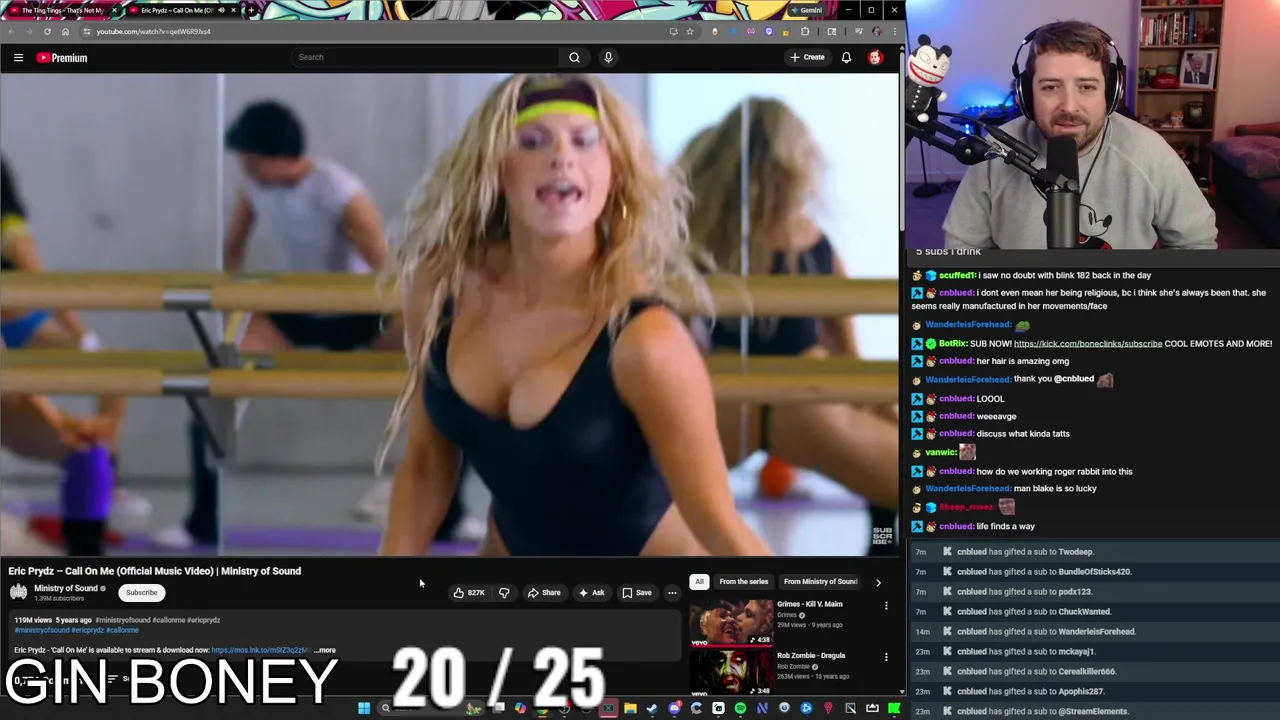Click the browser address bar URL
The height and width of the screenshot is (720, 1280).
(153, 31)
